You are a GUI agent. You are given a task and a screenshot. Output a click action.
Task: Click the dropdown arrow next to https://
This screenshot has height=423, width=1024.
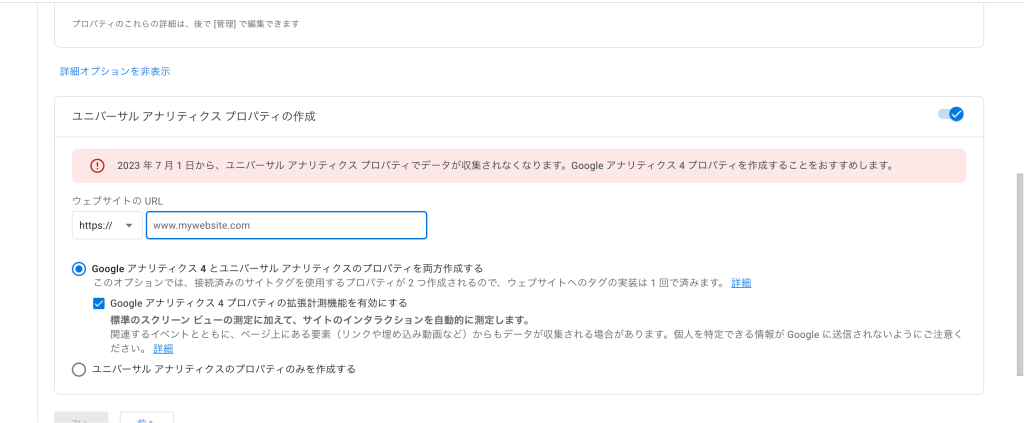(x=129, y=226)
